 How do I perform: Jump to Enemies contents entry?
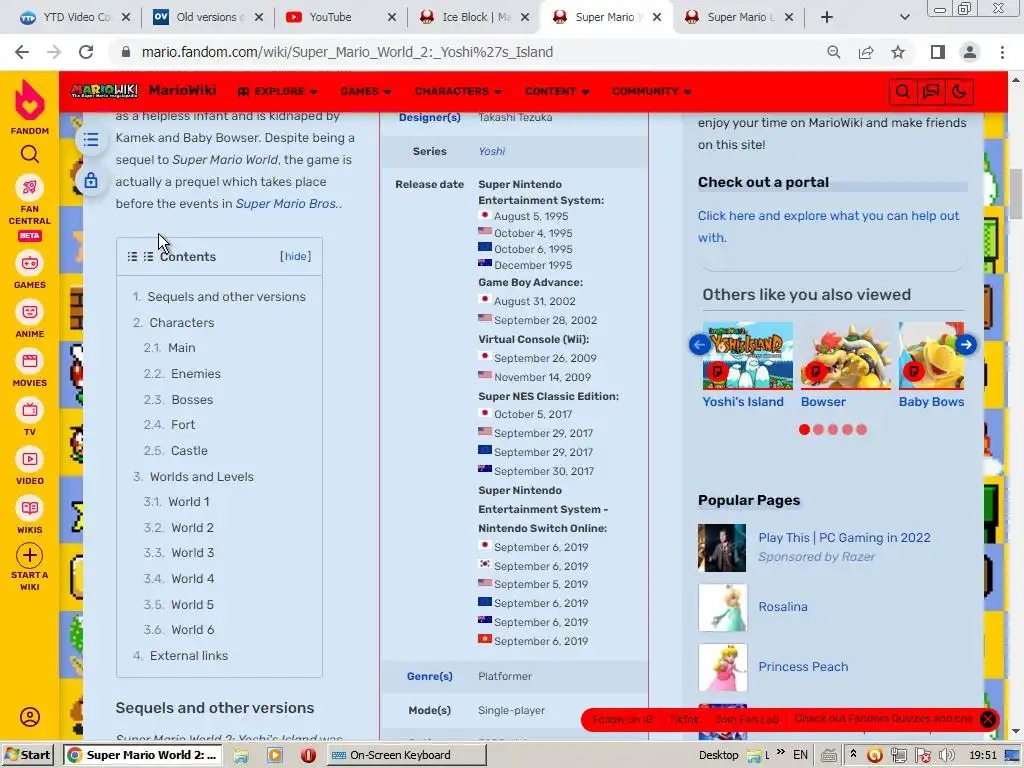pos(195,374)
